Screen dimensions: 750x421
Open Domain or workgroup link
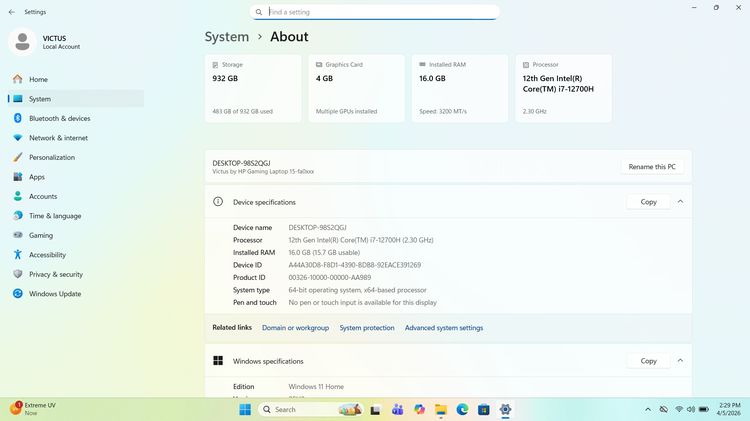pos(295,328)
